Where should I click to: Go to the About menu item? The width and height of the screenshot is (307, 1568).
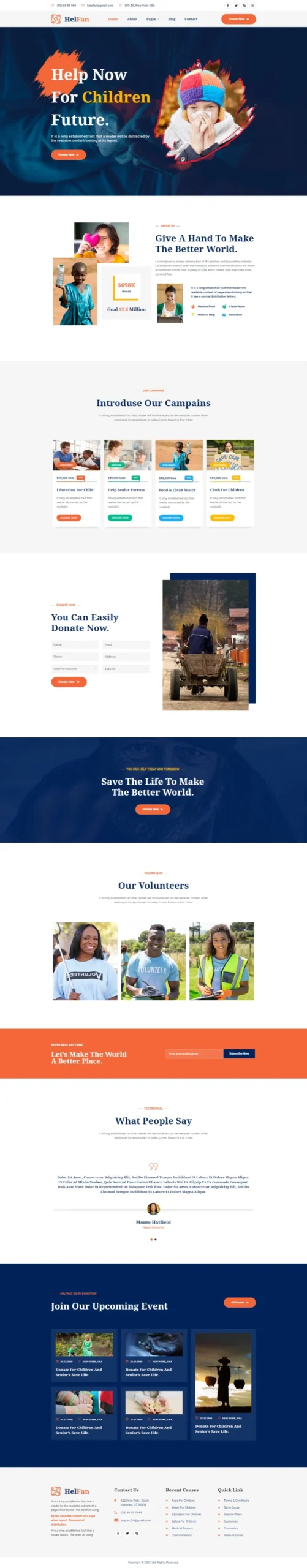tap(132, 19)
